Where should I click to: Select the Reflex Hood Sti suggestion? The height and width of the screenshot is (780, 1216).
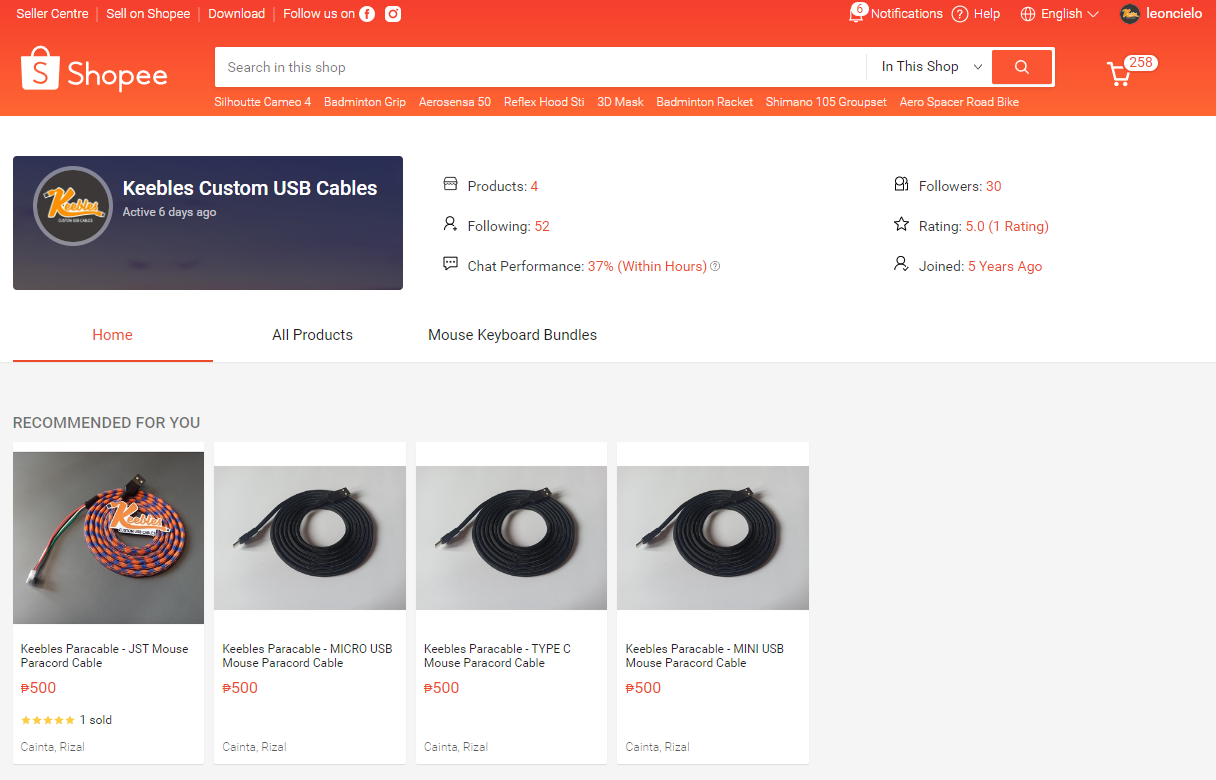[544, 102]
